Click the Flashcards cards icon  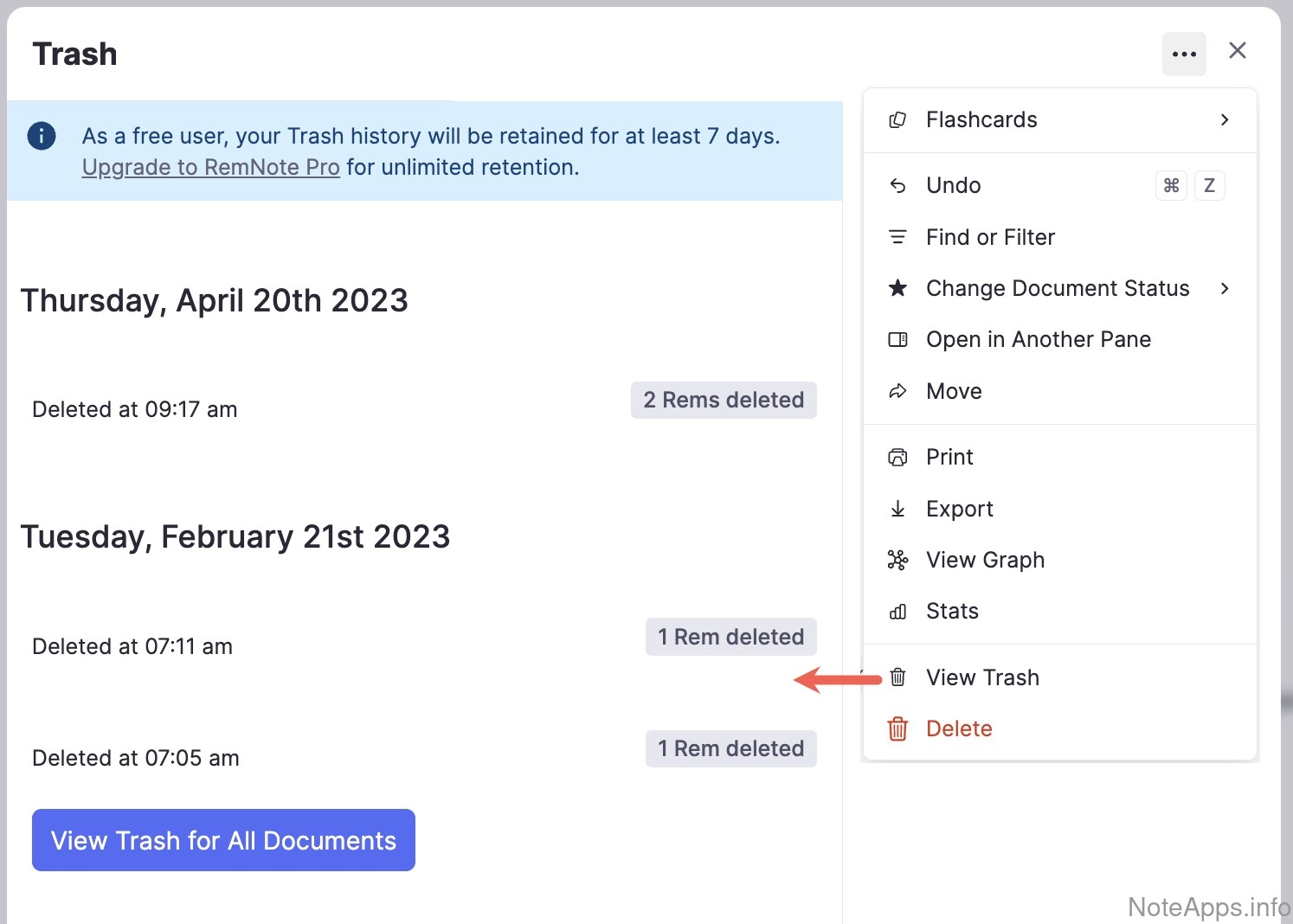click(897, 120)
